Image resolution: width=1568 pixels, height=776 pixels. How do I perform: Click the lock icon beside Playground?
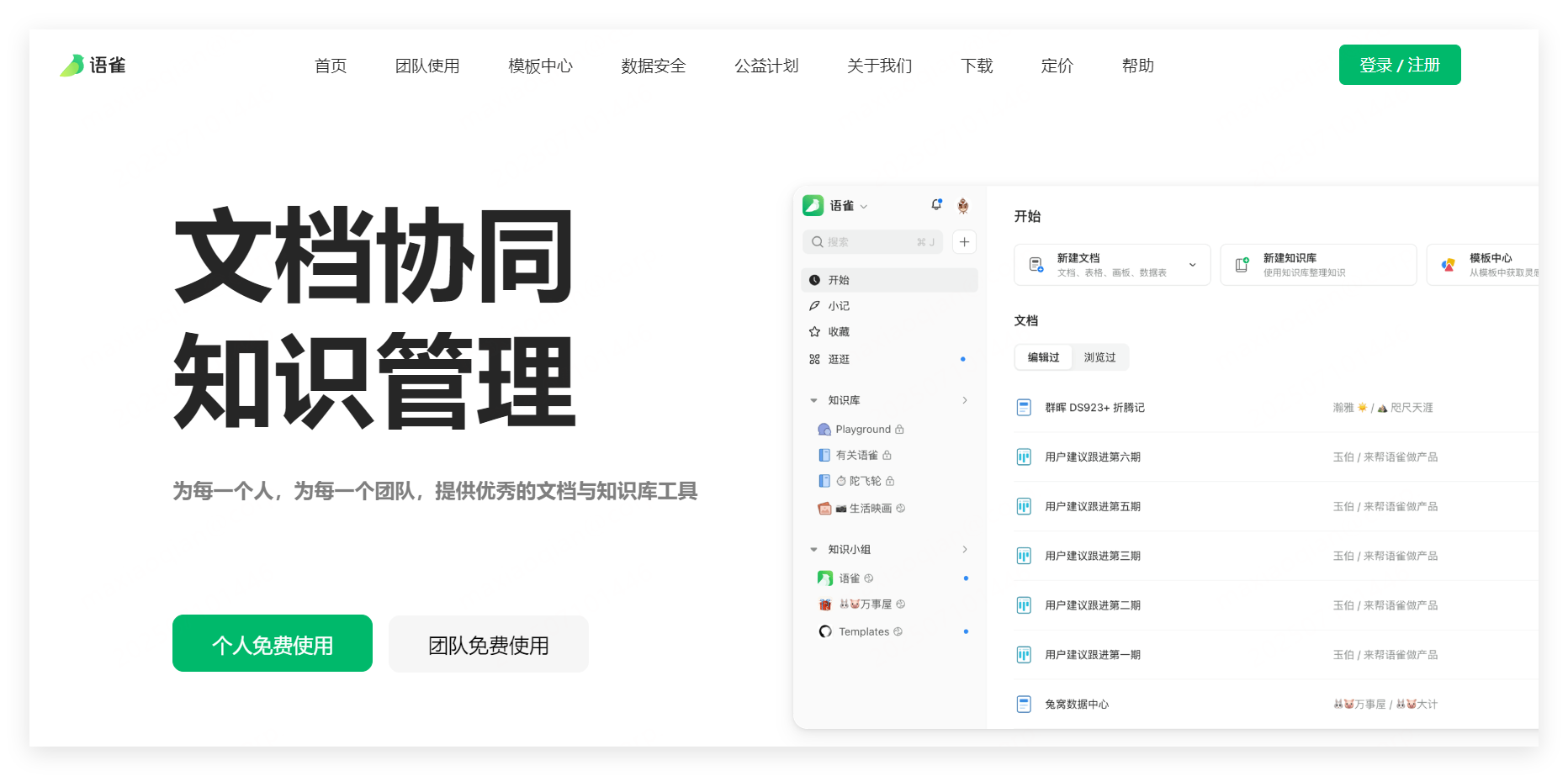click(x=899, y=430)
